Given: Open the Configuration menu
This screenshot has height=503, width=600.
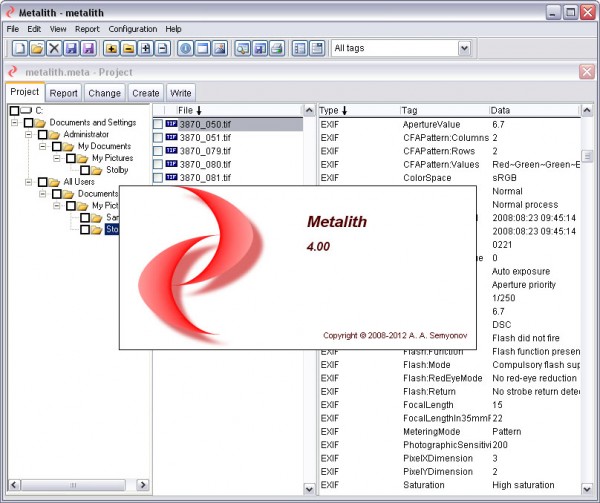Looking at the screenshot, I should (x=132, y=29).
